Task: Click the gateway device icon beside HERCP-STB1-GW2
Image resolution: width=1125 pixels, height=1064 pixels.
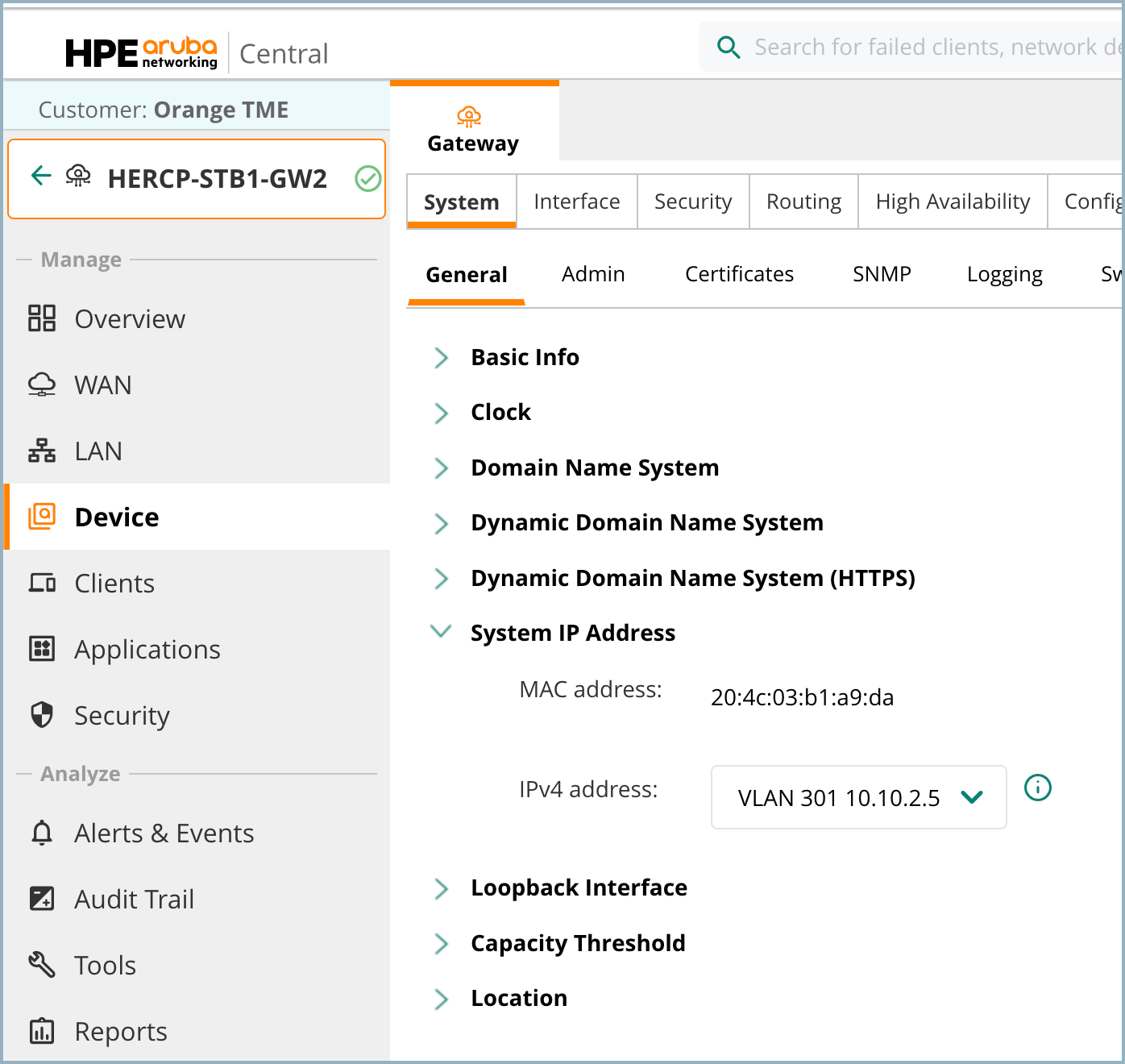Action: click(x=78, y=175)
